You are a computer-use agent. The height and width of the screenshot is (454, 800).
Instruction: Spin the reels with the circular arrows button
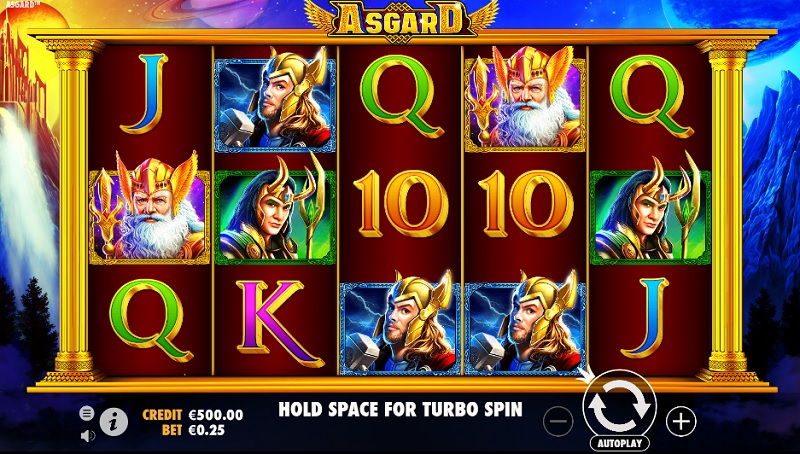point(619,407)
